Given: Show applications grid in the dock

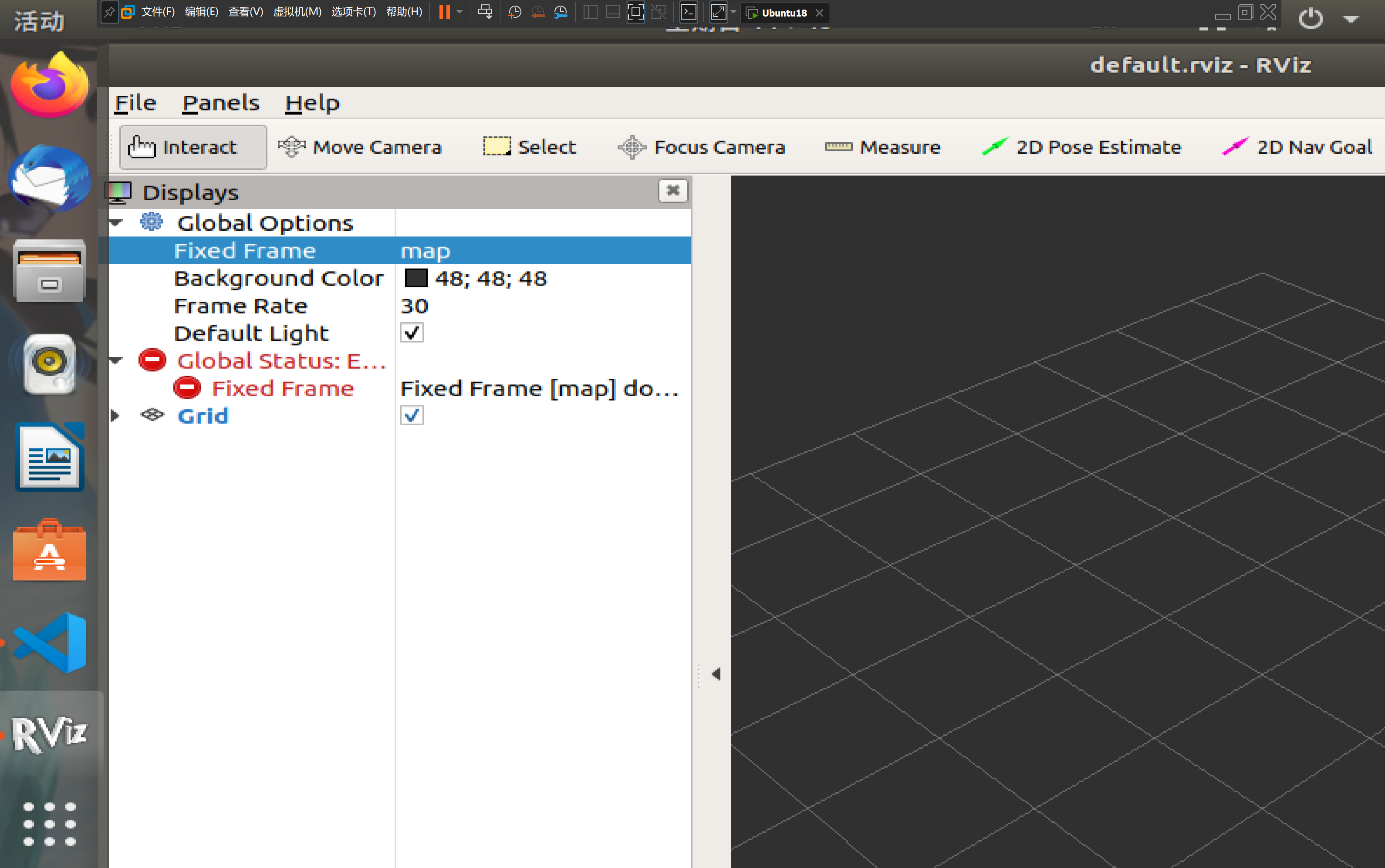Looking at the screenshot, I should [50, 824].
